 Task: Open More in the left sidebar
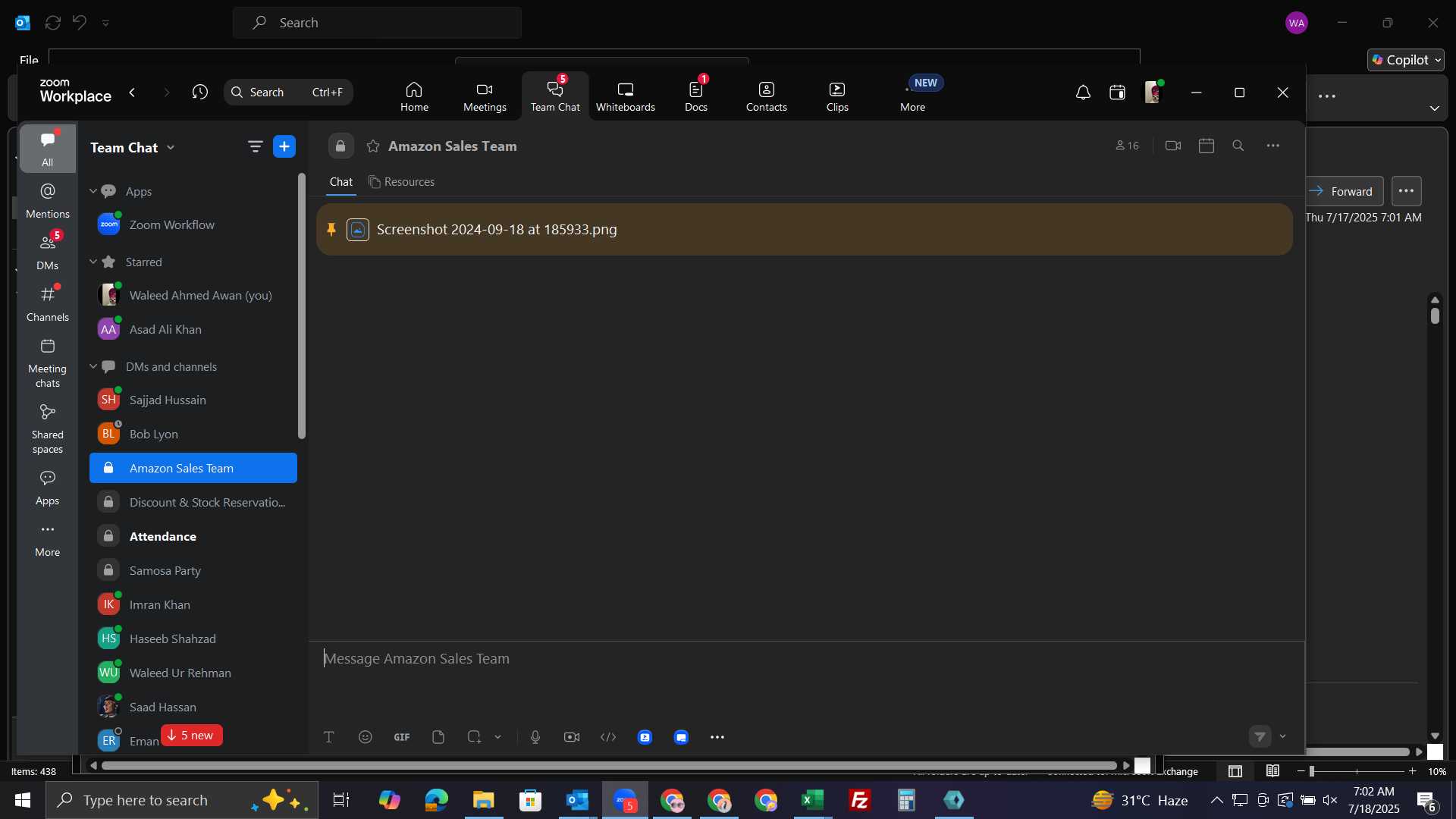[47, 539]
